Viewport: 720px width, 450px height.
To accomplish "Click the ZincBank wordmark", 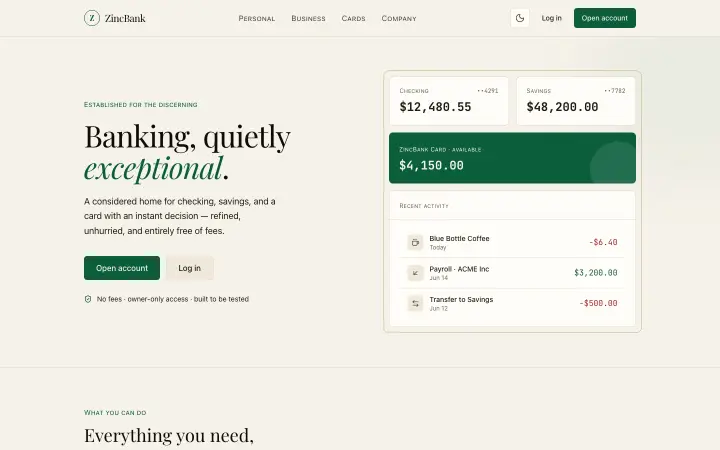I will (x=125, y=18).
